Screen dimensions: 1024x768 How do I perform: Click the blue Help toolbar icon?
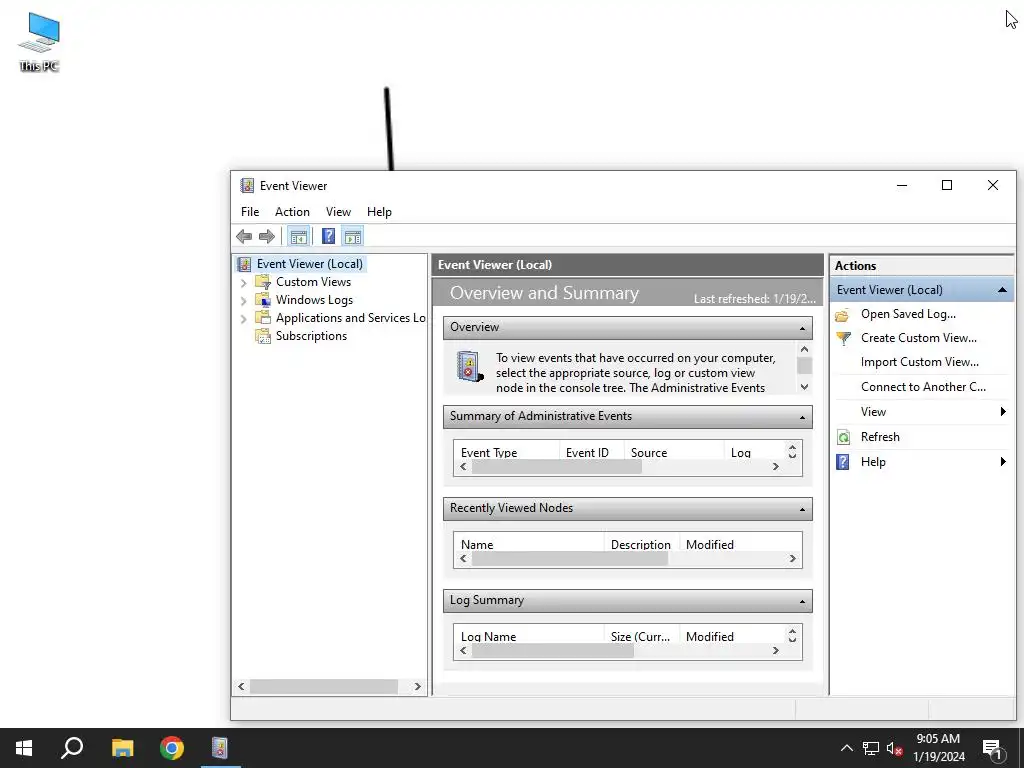[x=328, y=236]
